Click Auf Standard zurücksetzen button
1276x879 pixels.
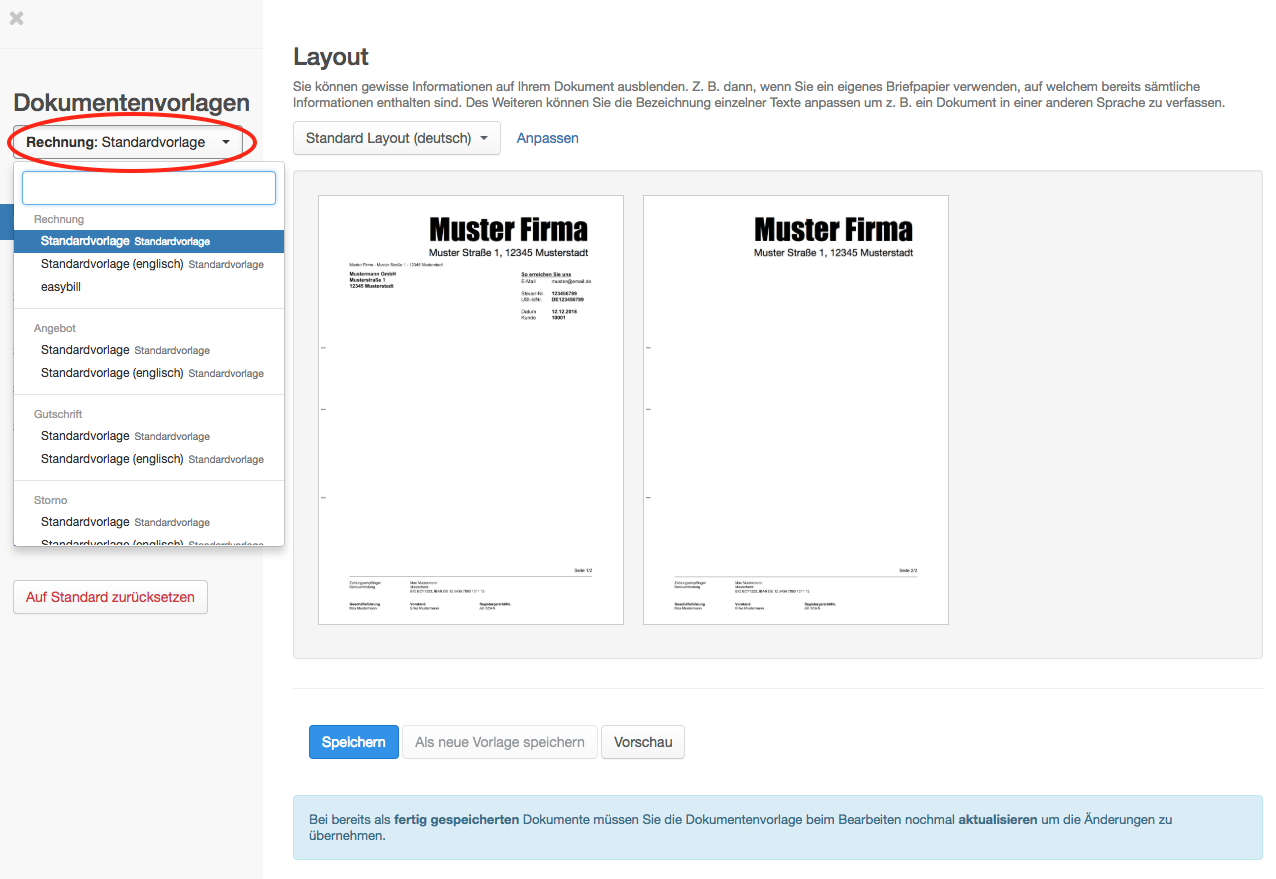110,597
